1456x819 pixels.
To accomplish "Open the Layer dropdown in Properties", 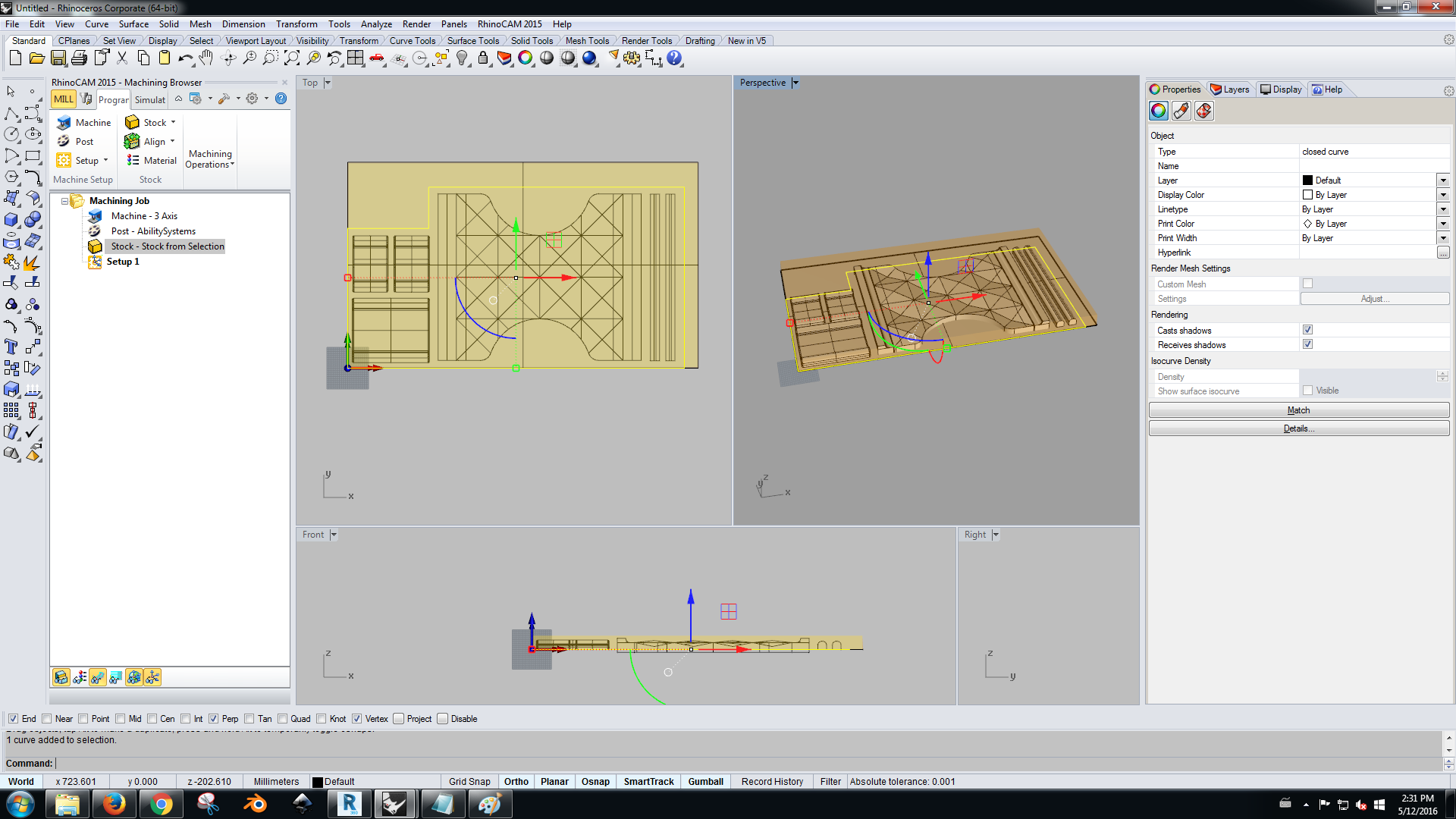I will tap(1443, 180).
